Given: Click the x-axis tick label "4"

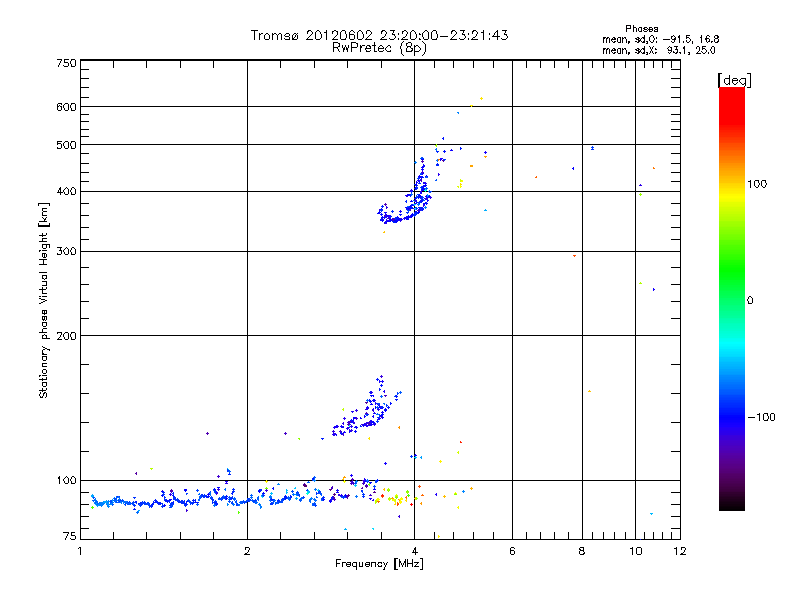Looking at the screenshot, I should pos(415,551).
